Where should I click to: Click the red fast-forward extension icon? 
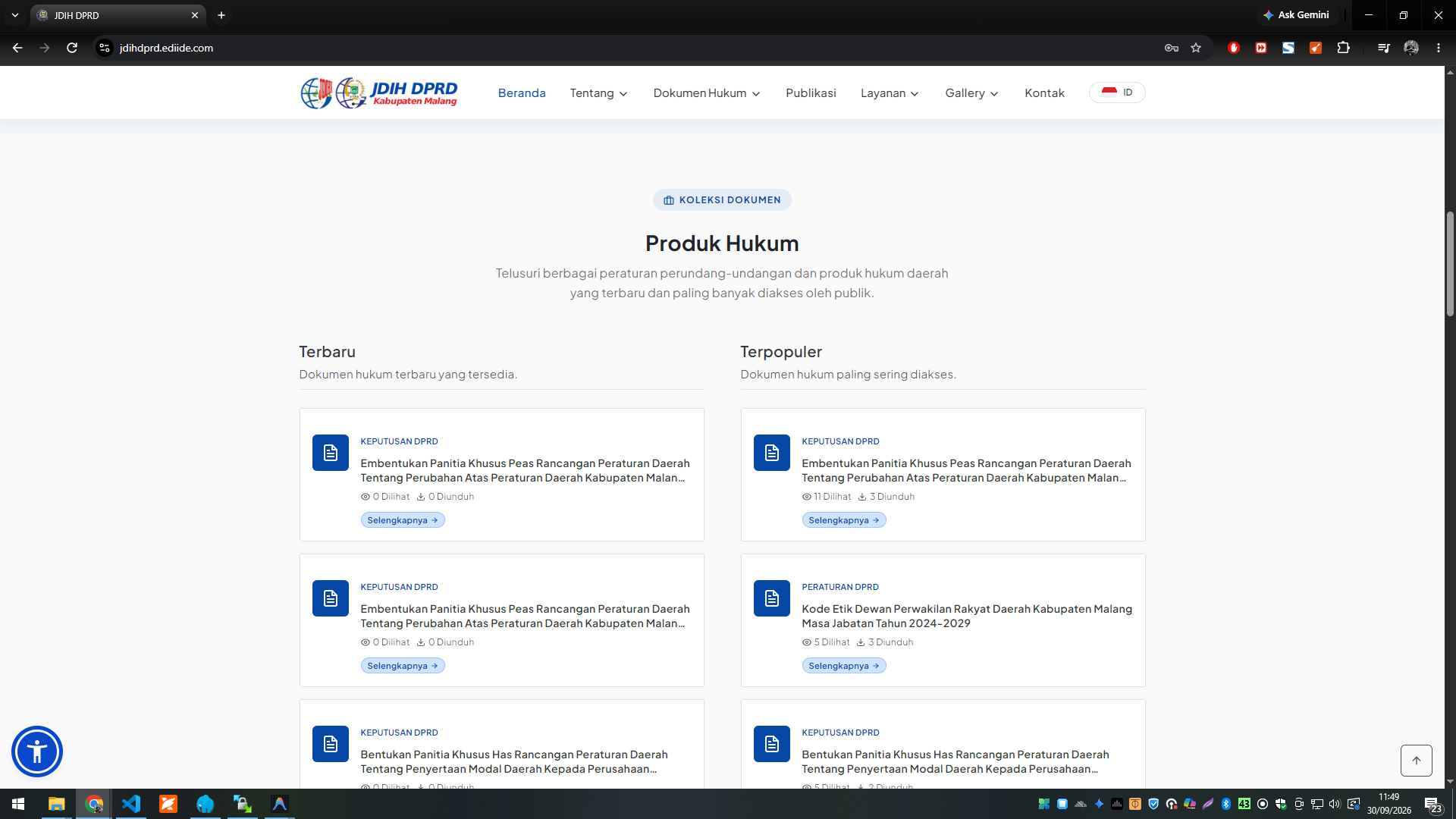1261,48
